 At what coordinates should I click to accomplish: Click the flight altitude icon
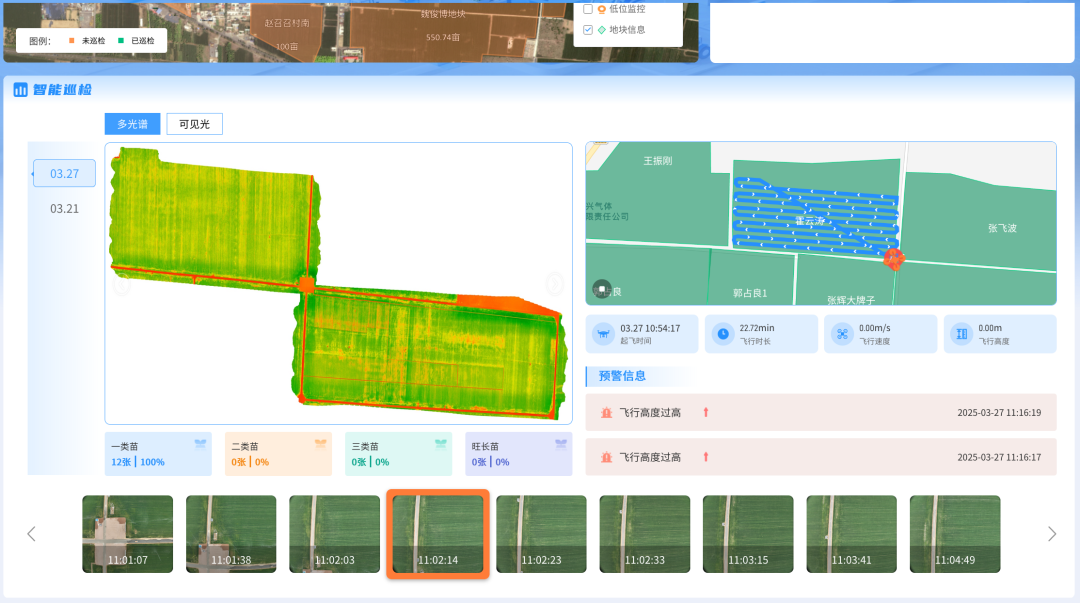point(961,334)
